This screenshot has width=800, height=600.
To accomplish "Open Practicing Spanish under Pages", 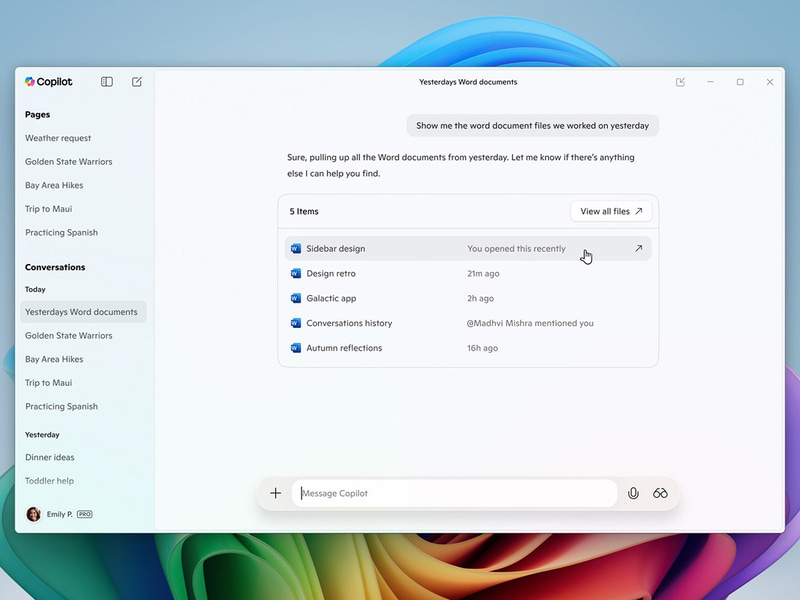I will pyautogui.click(x=61, y=233).
